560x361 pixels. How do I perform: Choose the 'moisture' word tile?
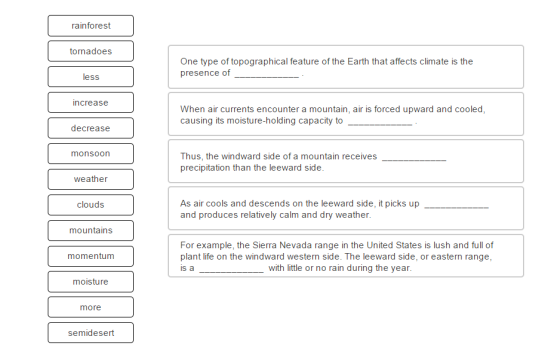(91, 282)
